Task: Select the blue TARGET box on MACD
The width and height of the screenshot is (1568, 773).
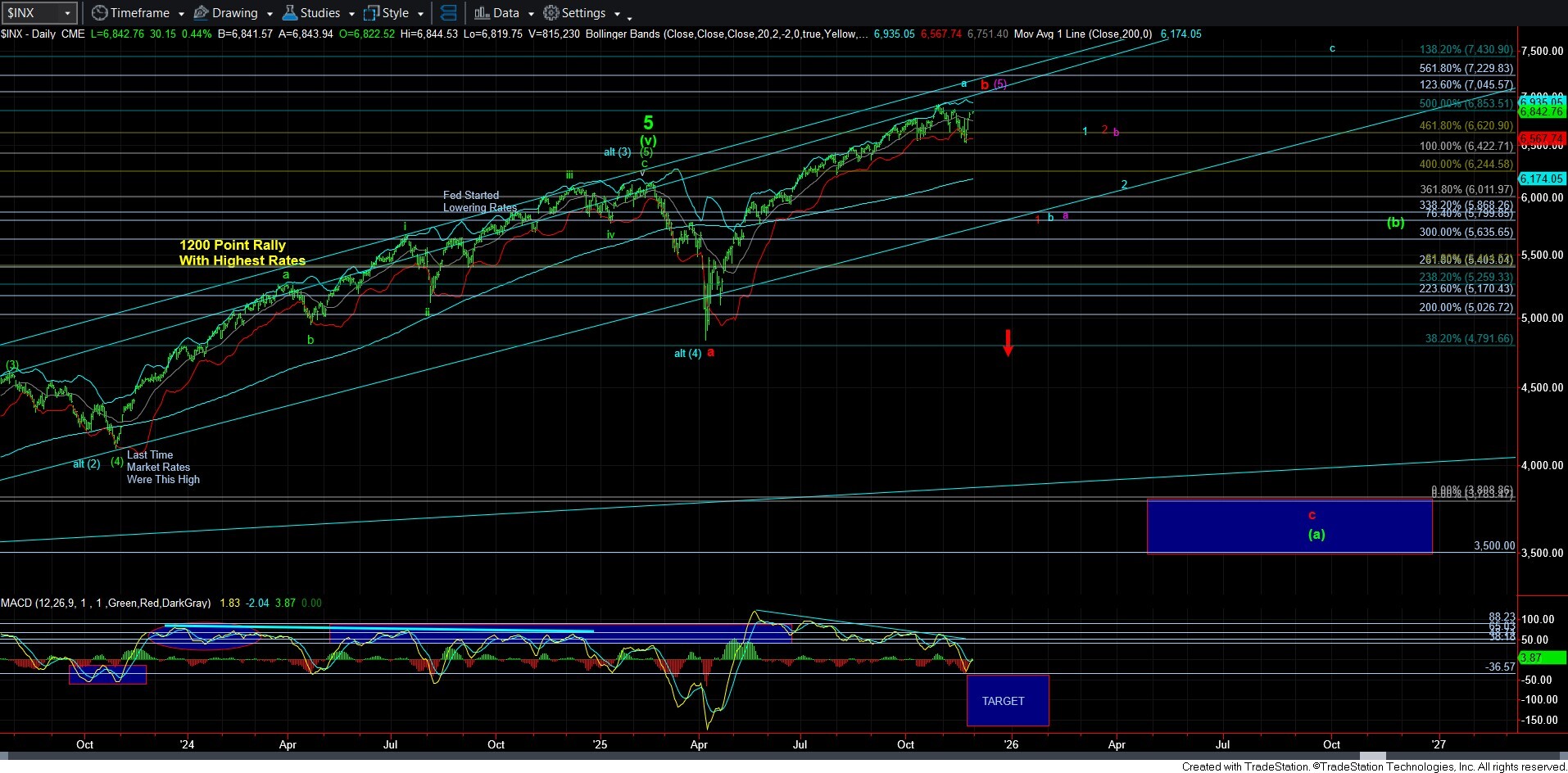Action: point(1007,701)
